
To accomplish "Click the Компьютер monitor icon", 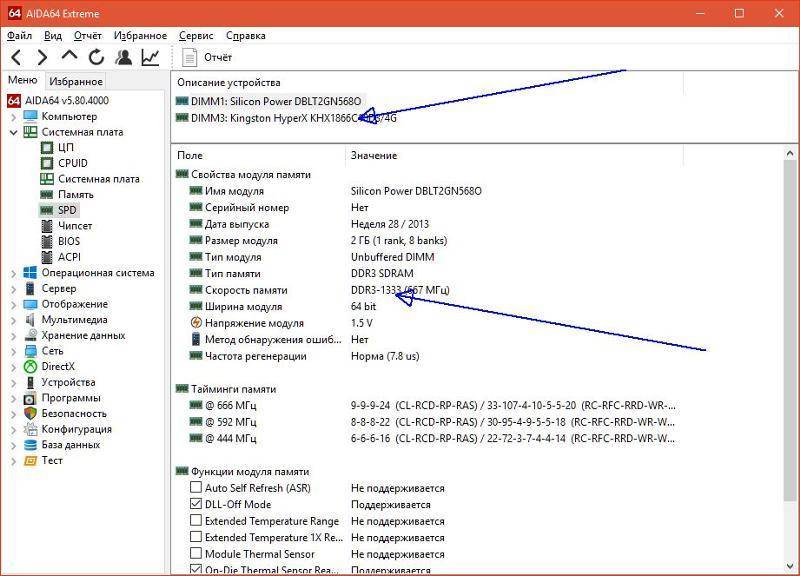I will [31, 116].
